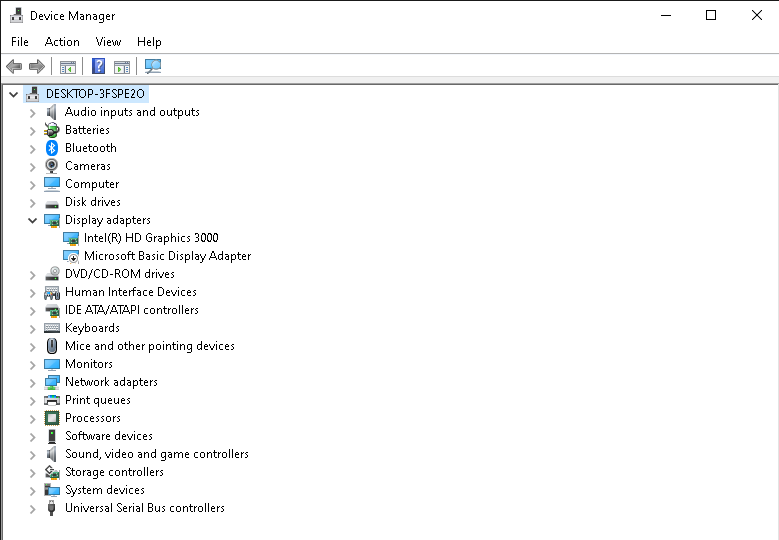Expand the Audio inputs and outputs category
This screenshot has height=540, width=779.
tap(33, 113)
